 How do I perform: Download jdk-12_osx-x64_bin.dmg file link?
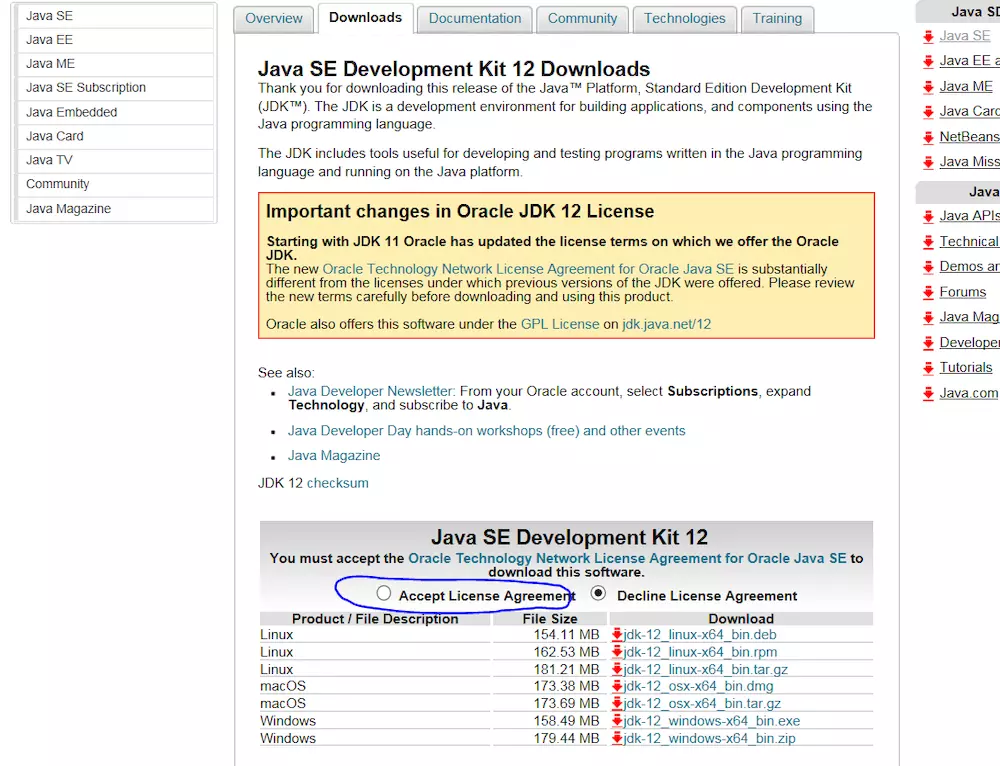698,686
